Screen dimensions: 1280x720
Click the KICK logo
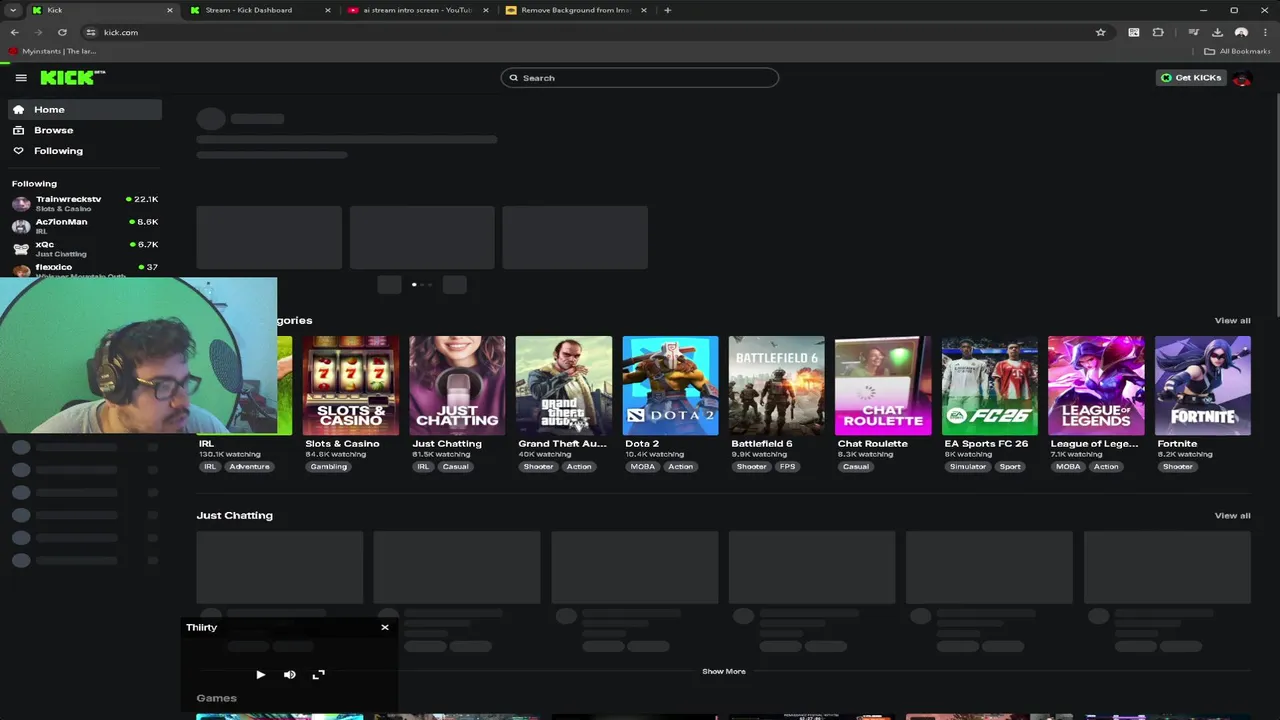72,77
